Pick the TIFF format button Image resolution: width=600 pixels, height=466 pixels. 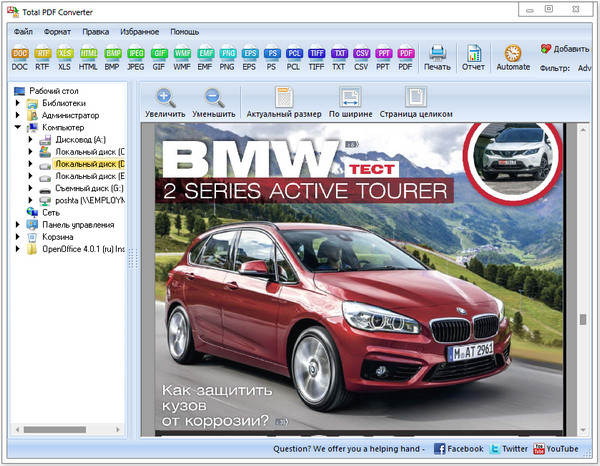click(x=317, y=58)
